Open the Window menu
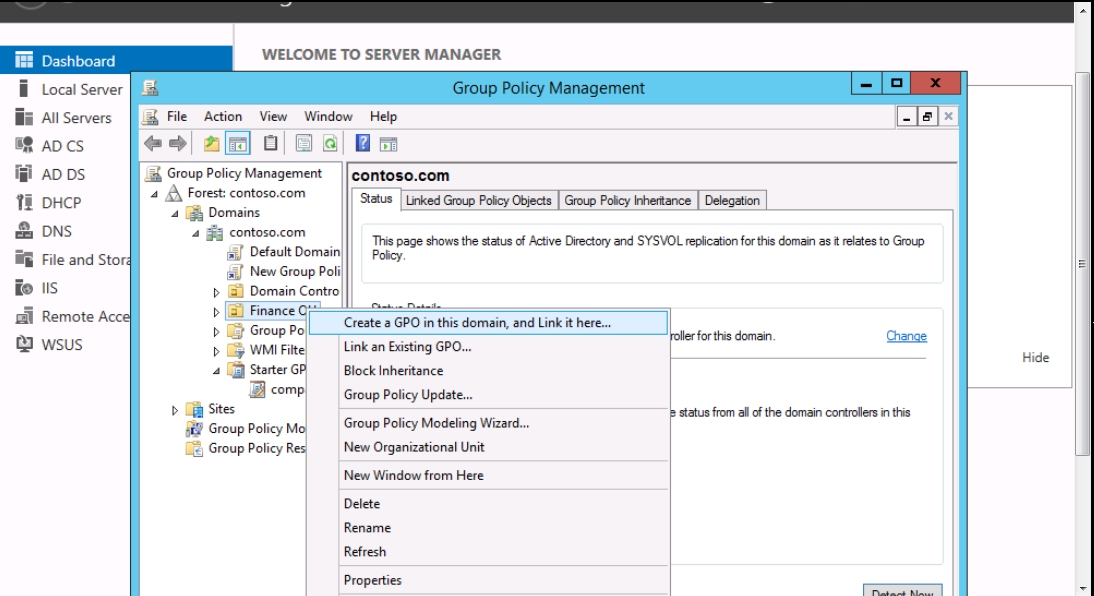The width and height of the screenshot is (1094, 596). (x=328, y=117)
